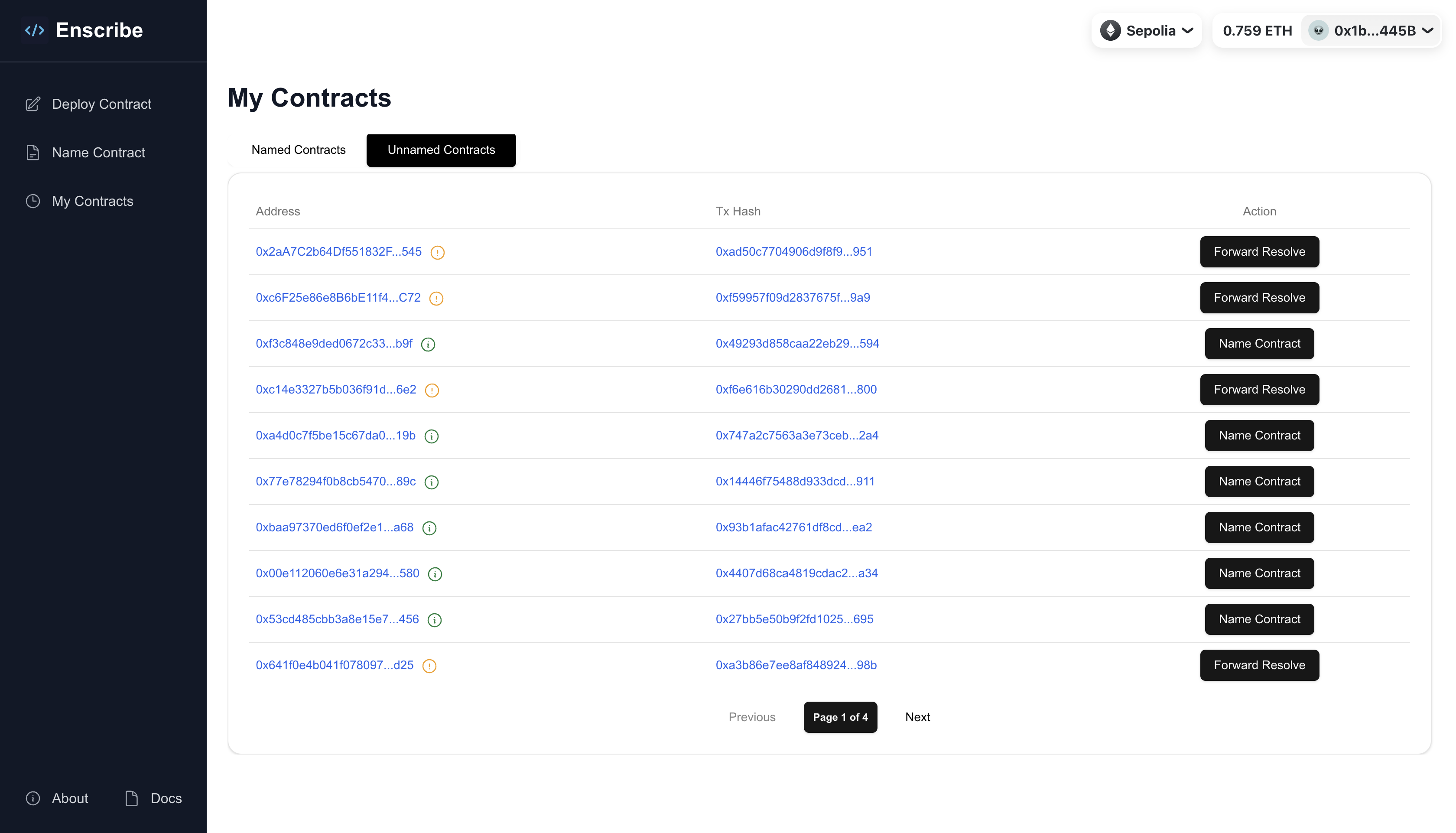Open address 0xf3c848e9ded0672c33...b9f
Image resolution: width=1456 pixels, height=833 pixels.
point(334,343)
